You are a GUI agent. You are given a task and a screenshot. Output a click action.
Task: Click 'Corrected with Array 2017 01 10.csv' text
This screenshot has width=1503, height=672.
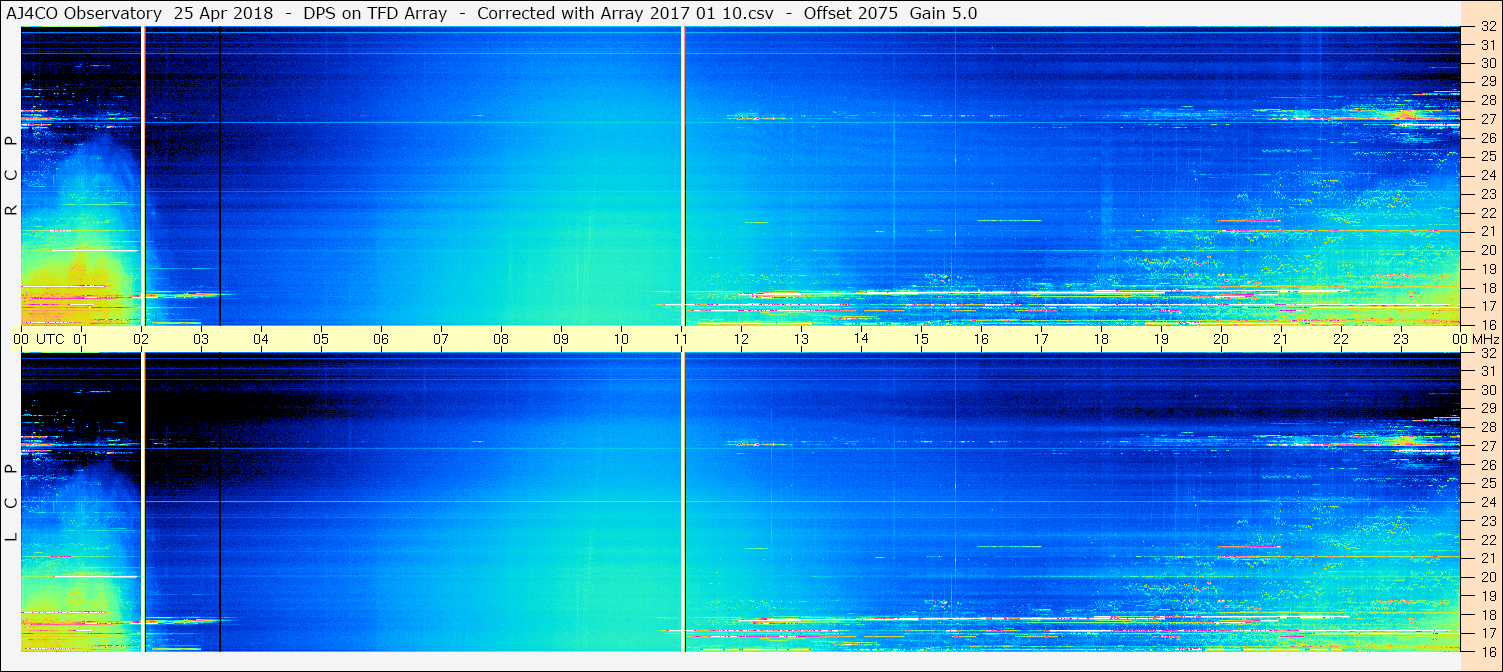[x=625, y=13]
